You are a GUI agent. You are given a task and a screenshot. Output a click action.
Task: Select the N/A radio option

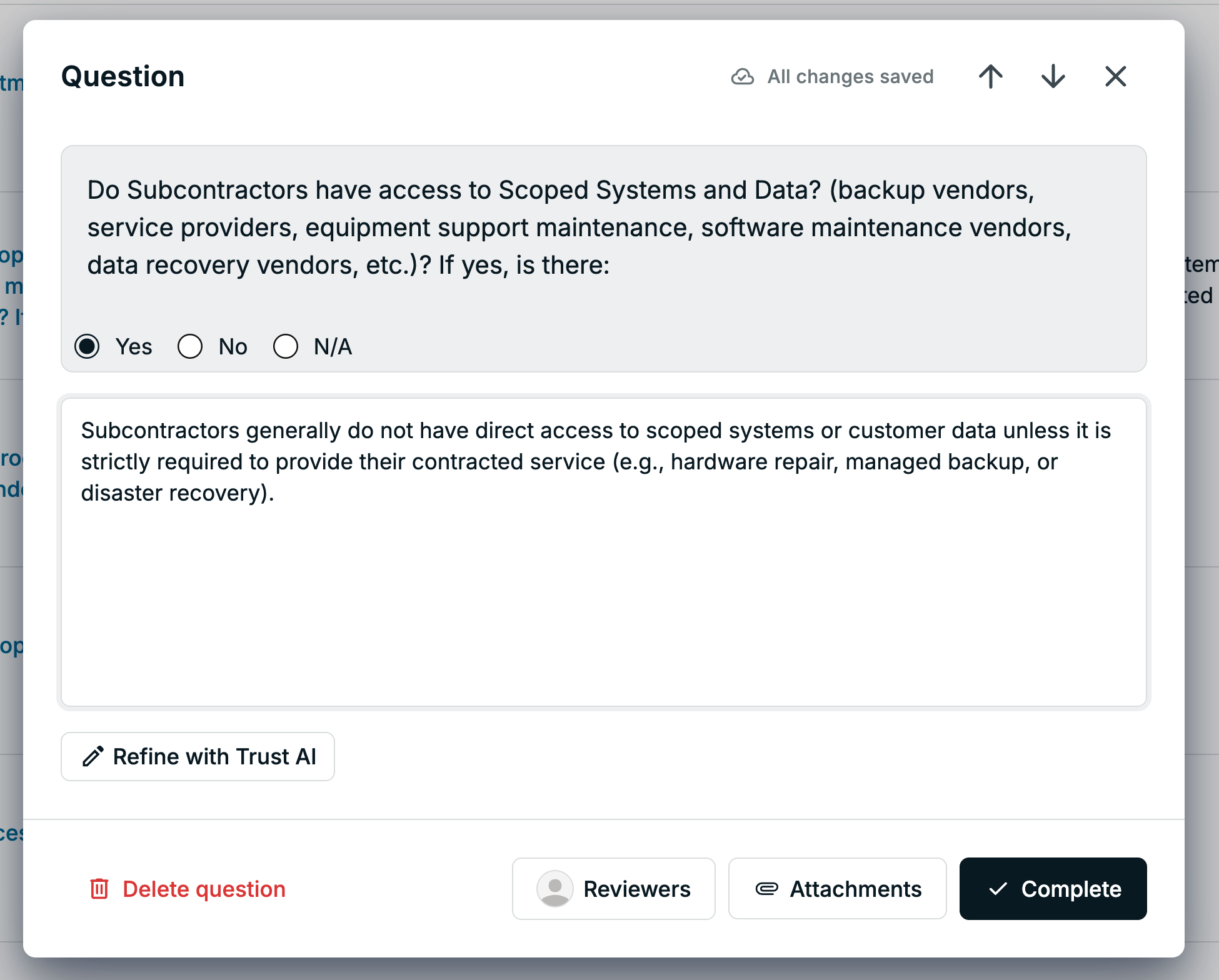tap(286, 346)
